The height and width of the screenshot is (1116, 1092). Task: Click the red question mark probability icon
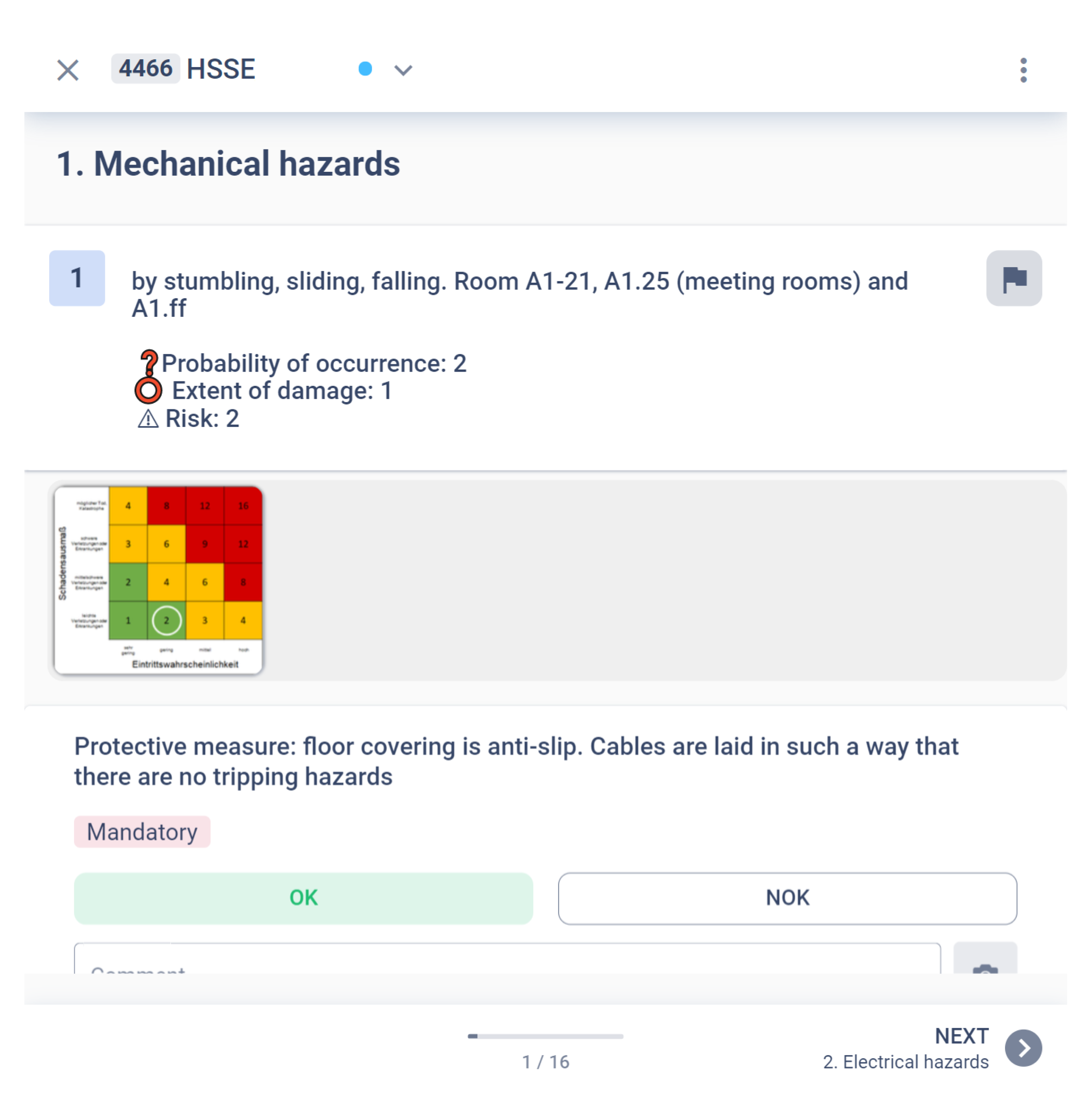click(x=149, y=363)
